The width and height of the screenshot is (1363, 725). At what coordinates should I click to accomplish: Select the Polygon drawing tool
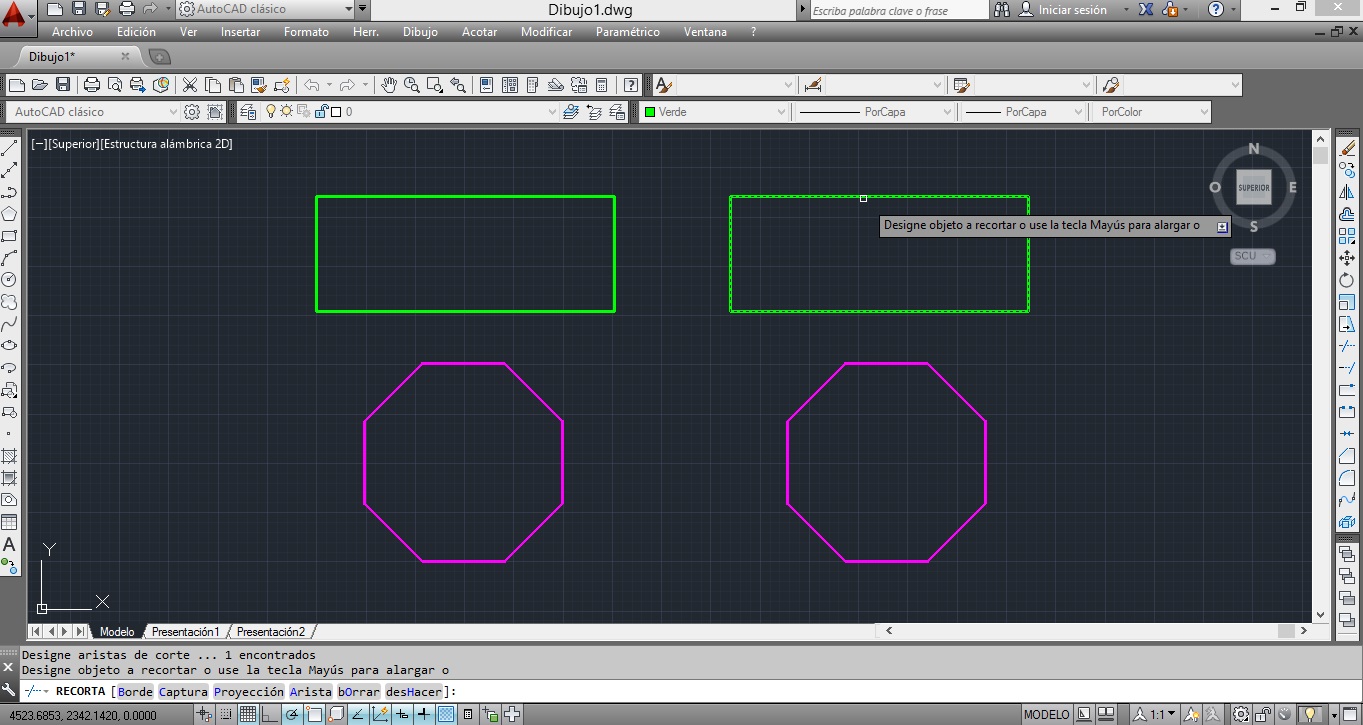[x=10, y=214]
